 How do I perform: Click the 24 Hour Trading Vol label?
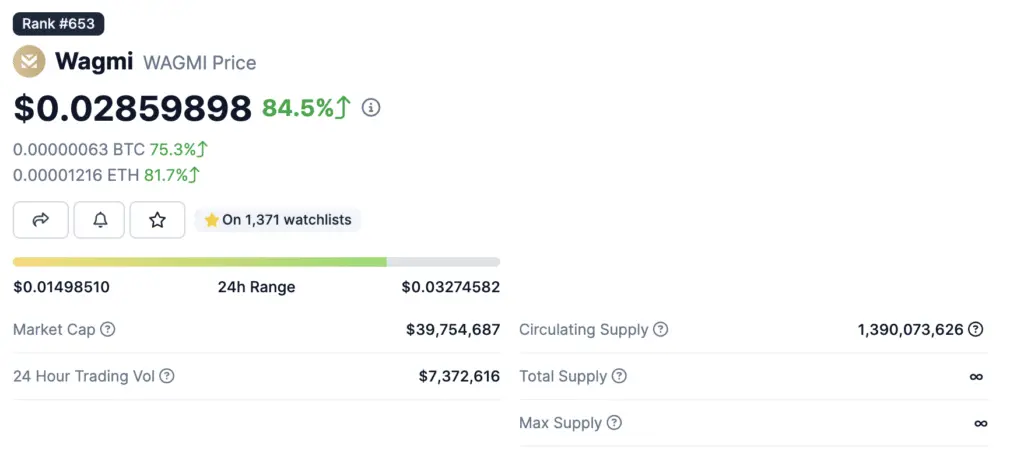point(84,376)
